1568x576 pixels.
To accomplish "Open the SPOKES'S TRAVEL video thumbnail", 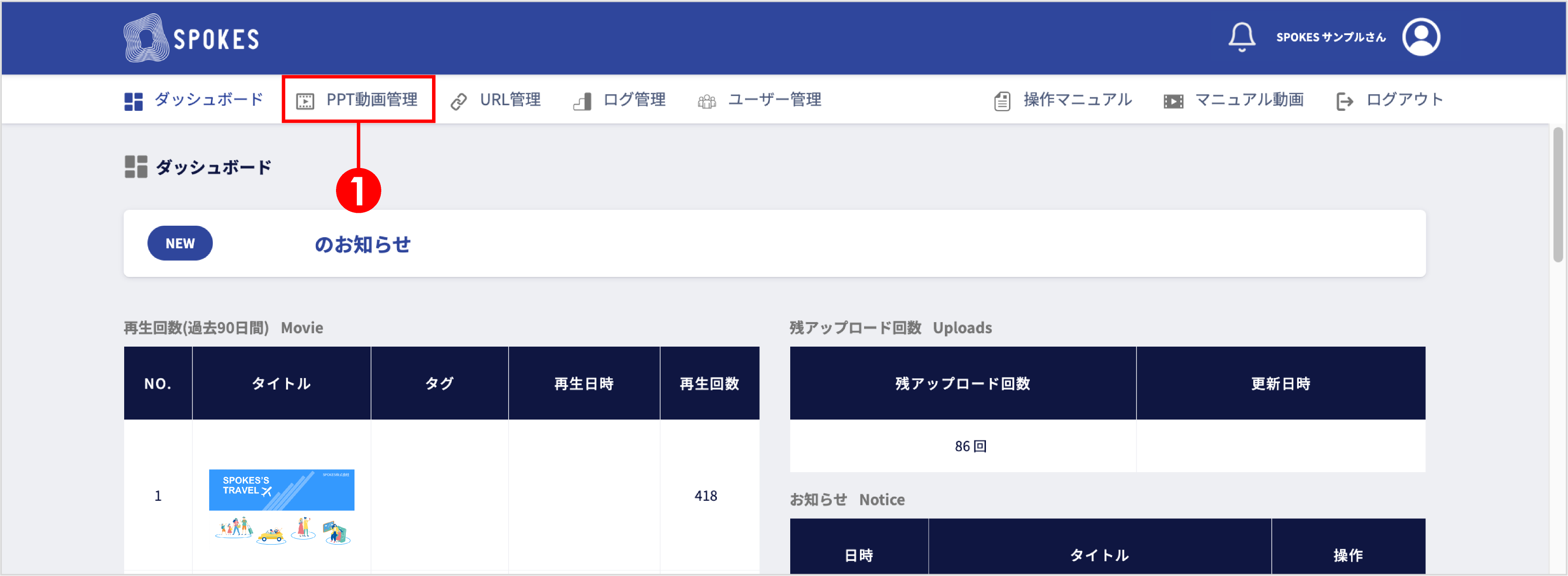I will pyautogui.click(x=281, y=490).
